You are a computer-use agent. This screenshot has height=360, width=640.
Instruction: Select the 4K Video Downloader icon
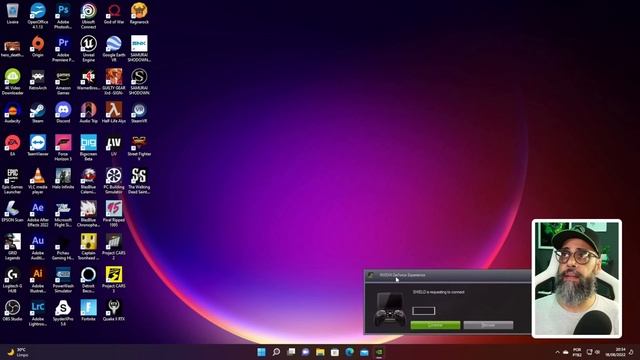[13, 82]
